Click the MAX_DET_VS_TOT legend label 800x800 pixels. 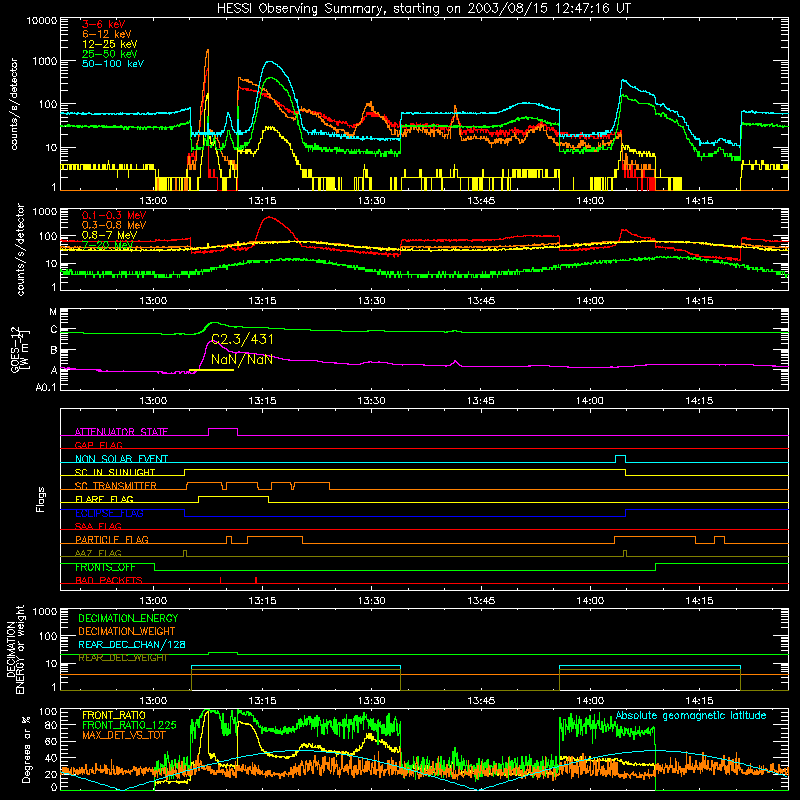pos(125,735)
